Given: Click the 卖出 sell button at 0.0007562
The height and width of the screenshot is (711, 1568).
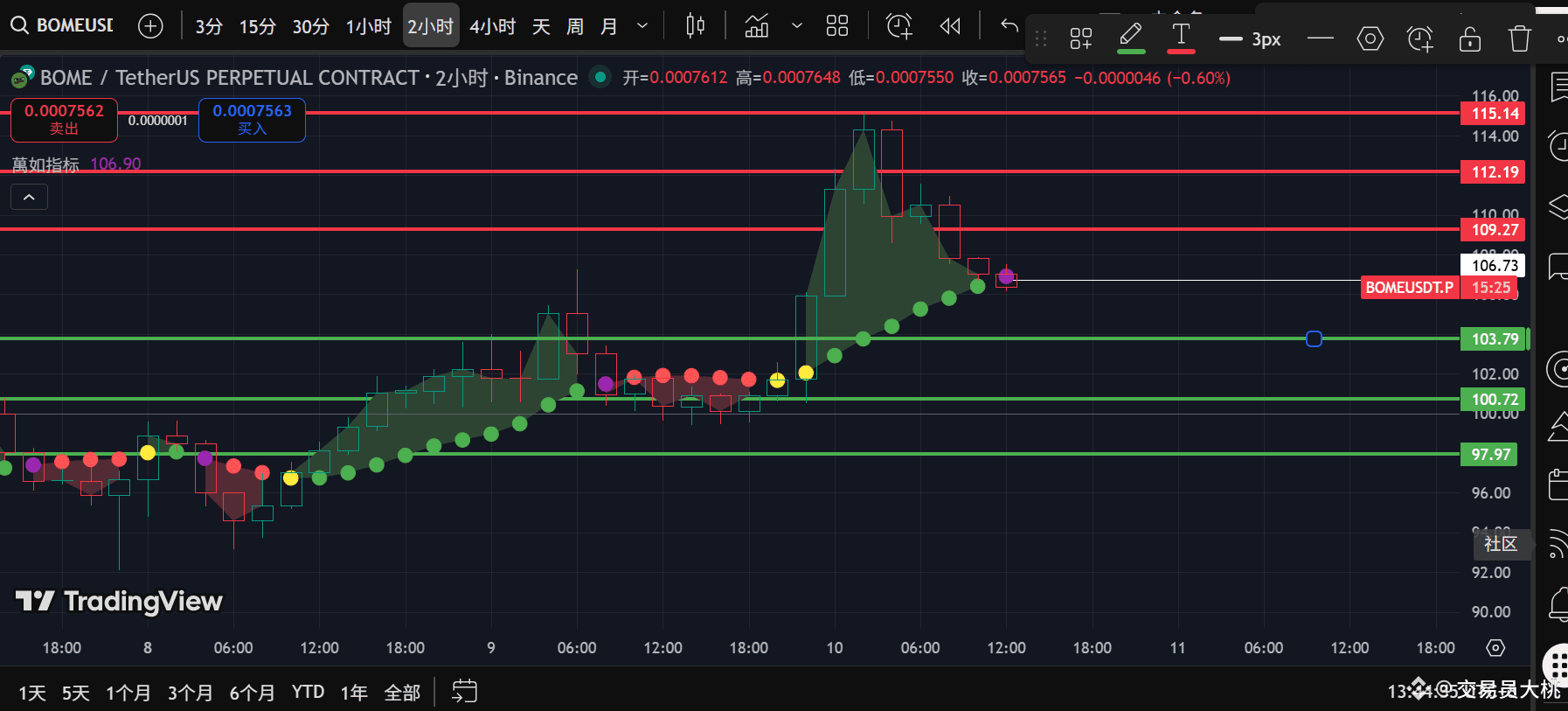Looking at the screenshot, I should [64, 120].
